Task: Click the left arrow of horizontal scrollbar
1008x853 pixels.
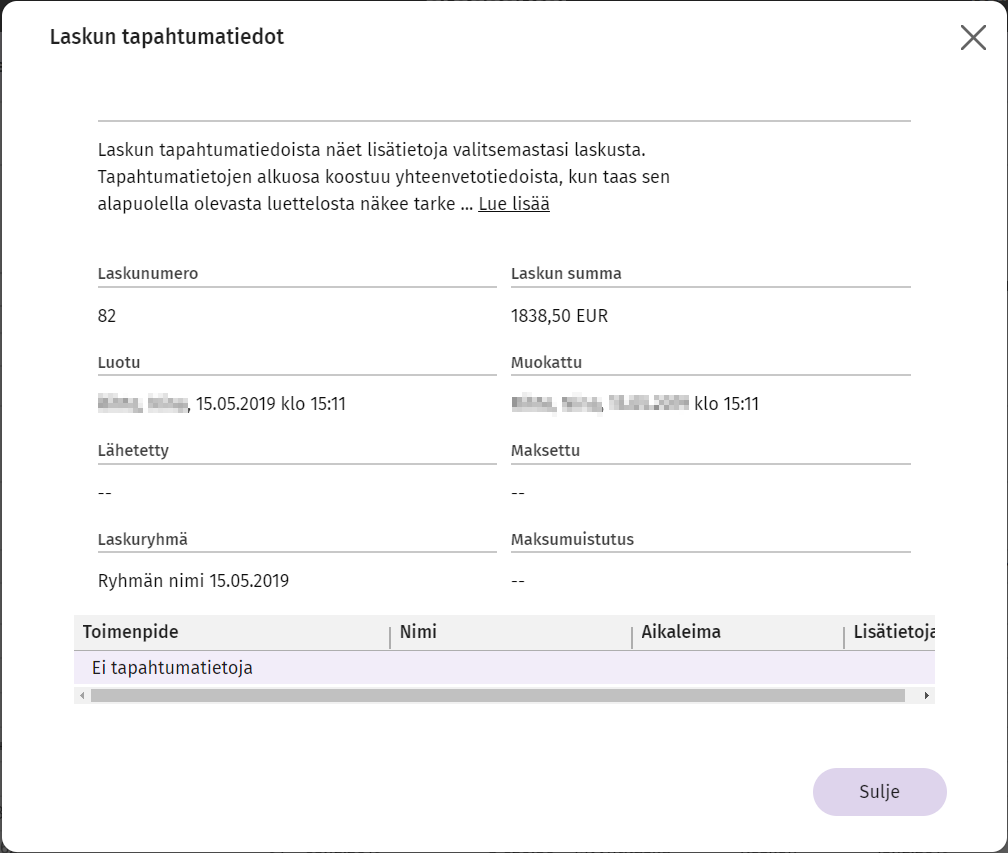Action: [82, 696]
